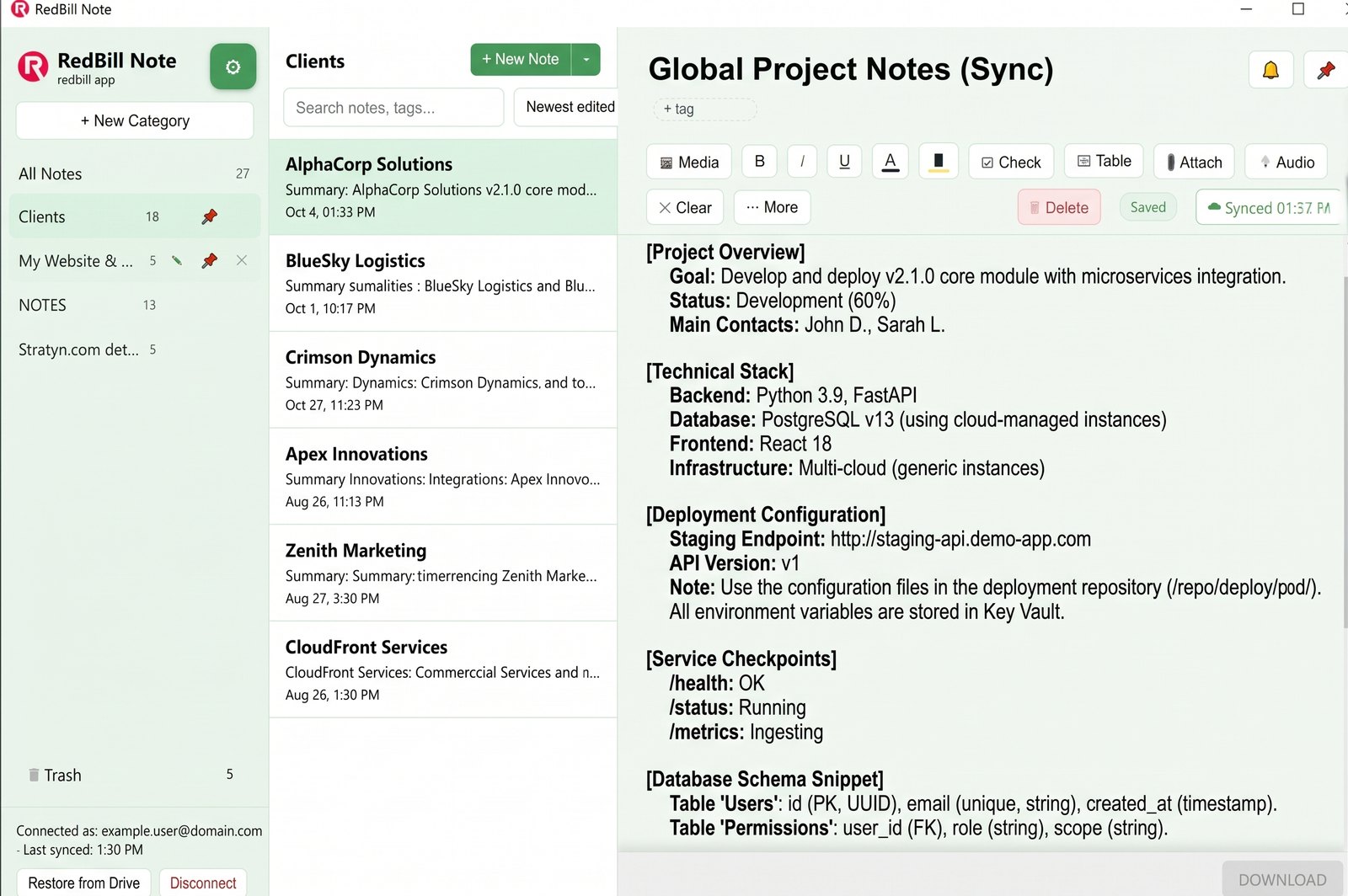Expand the More options menu

[x=772, y=207]
